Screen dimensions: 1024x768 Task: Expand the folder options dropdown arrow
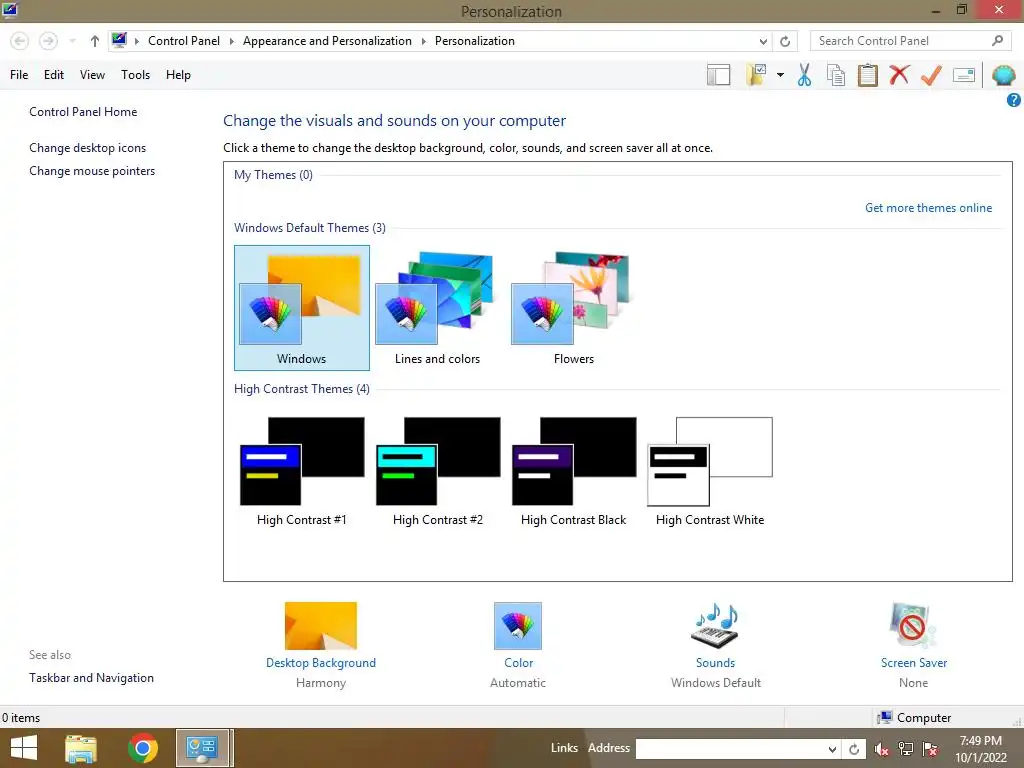[x=780, y=75]
